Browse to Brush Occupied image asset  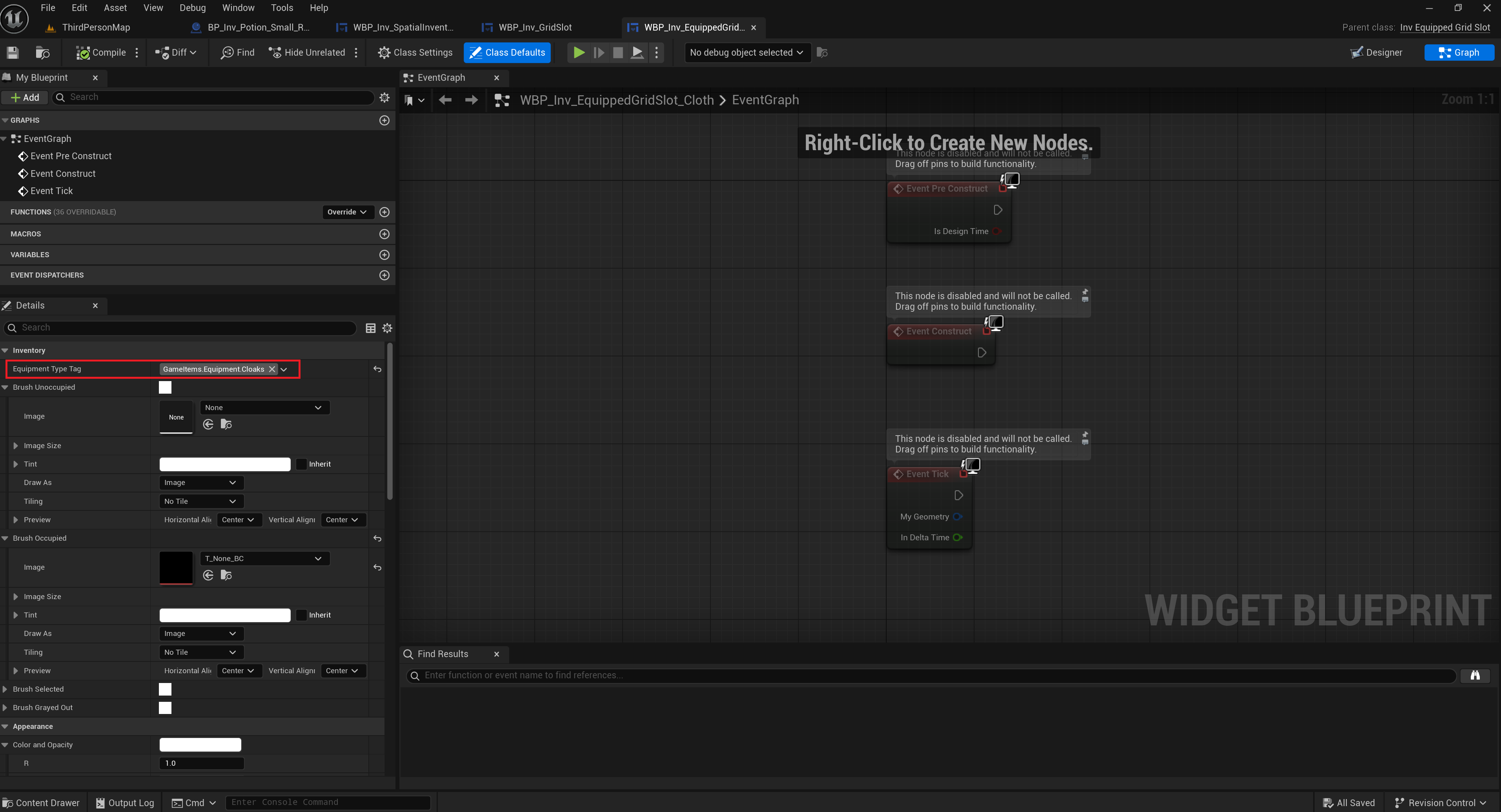[226, 576]
